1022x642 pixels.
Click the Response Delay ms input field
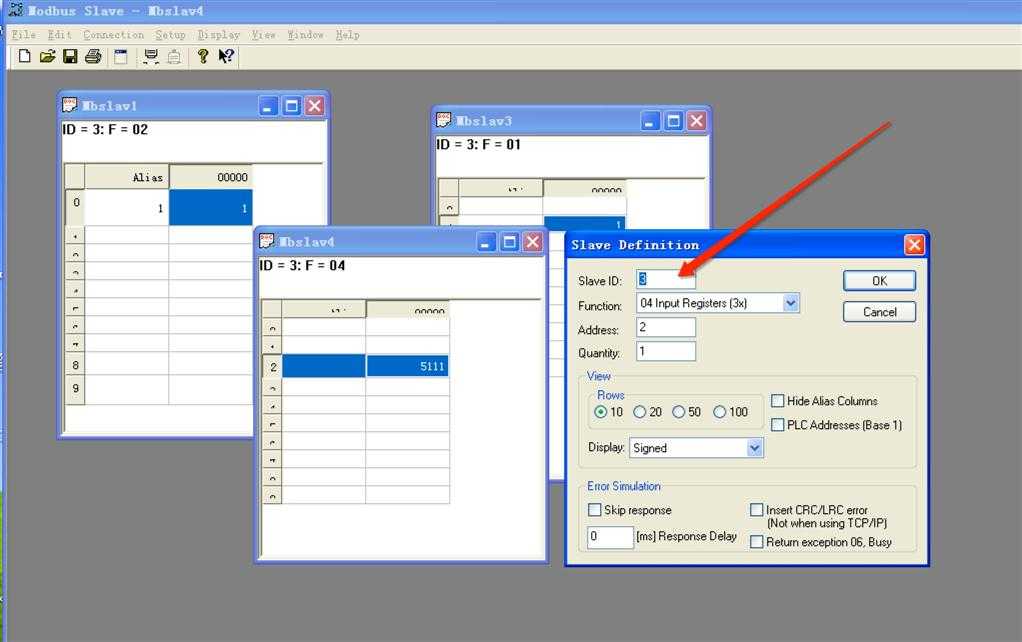click(610, 536)
